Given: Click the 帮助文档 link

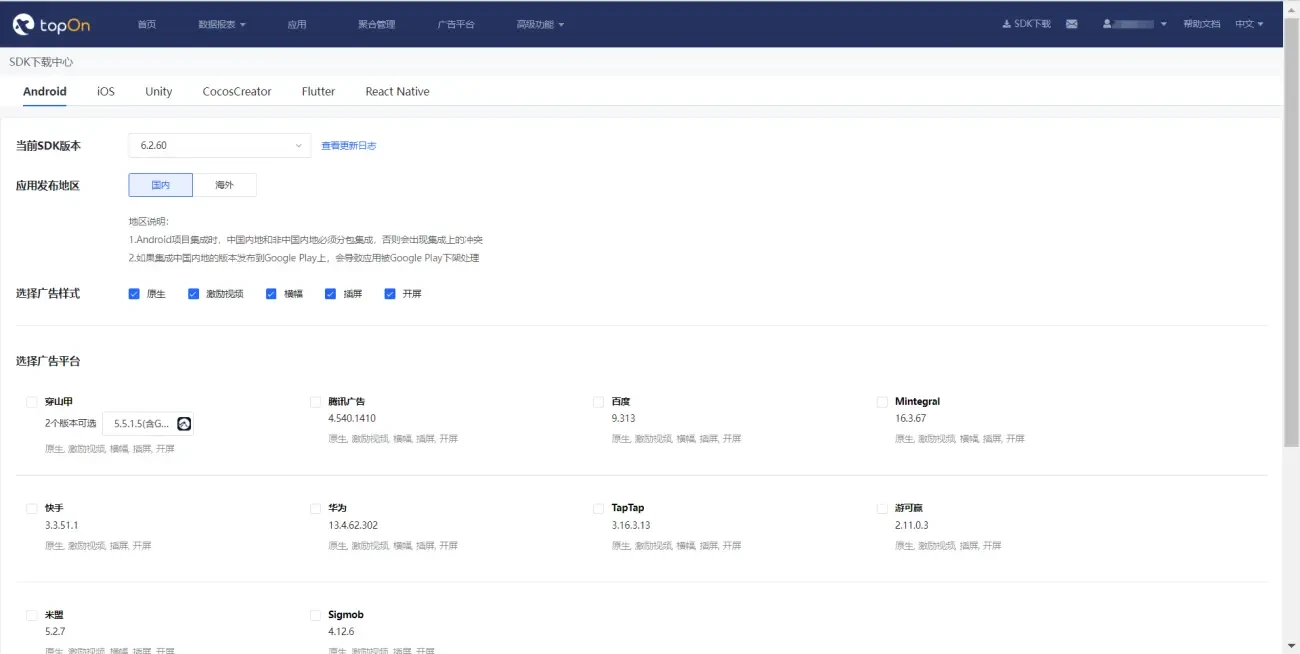Looking at the screenshot, I should tap(1201, 24).
